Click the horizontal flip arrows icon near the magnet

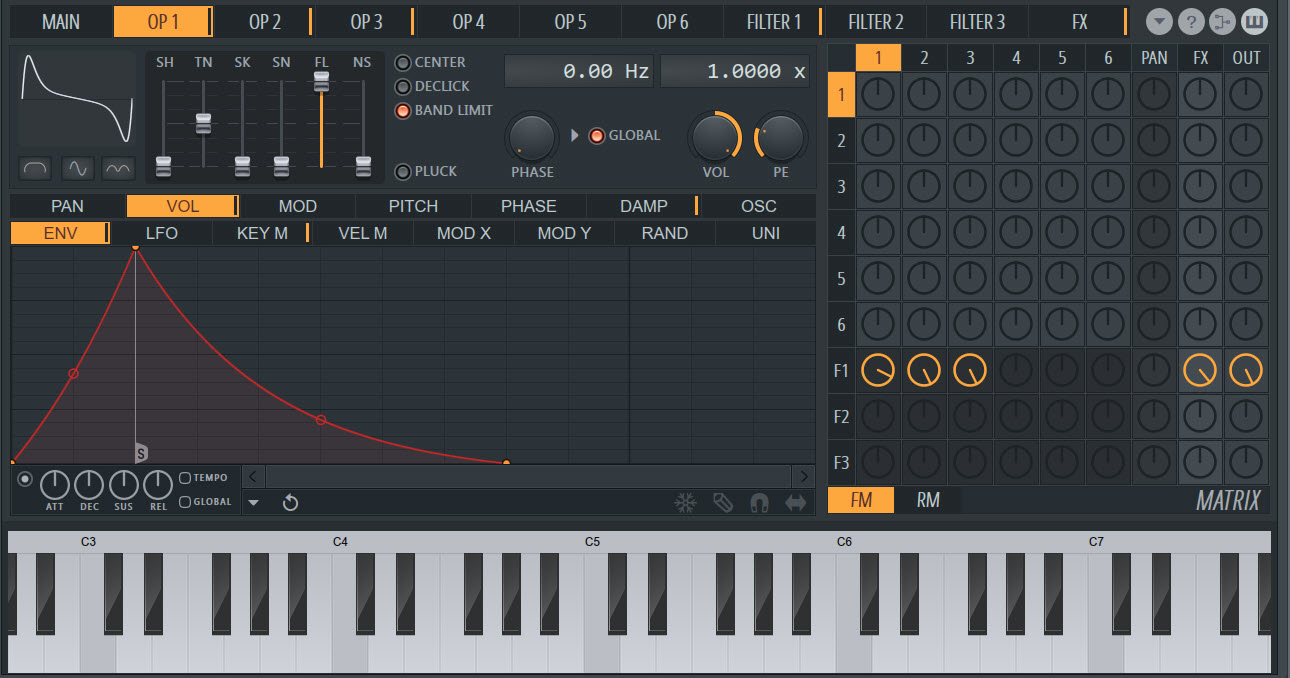(x=796, y=503)
